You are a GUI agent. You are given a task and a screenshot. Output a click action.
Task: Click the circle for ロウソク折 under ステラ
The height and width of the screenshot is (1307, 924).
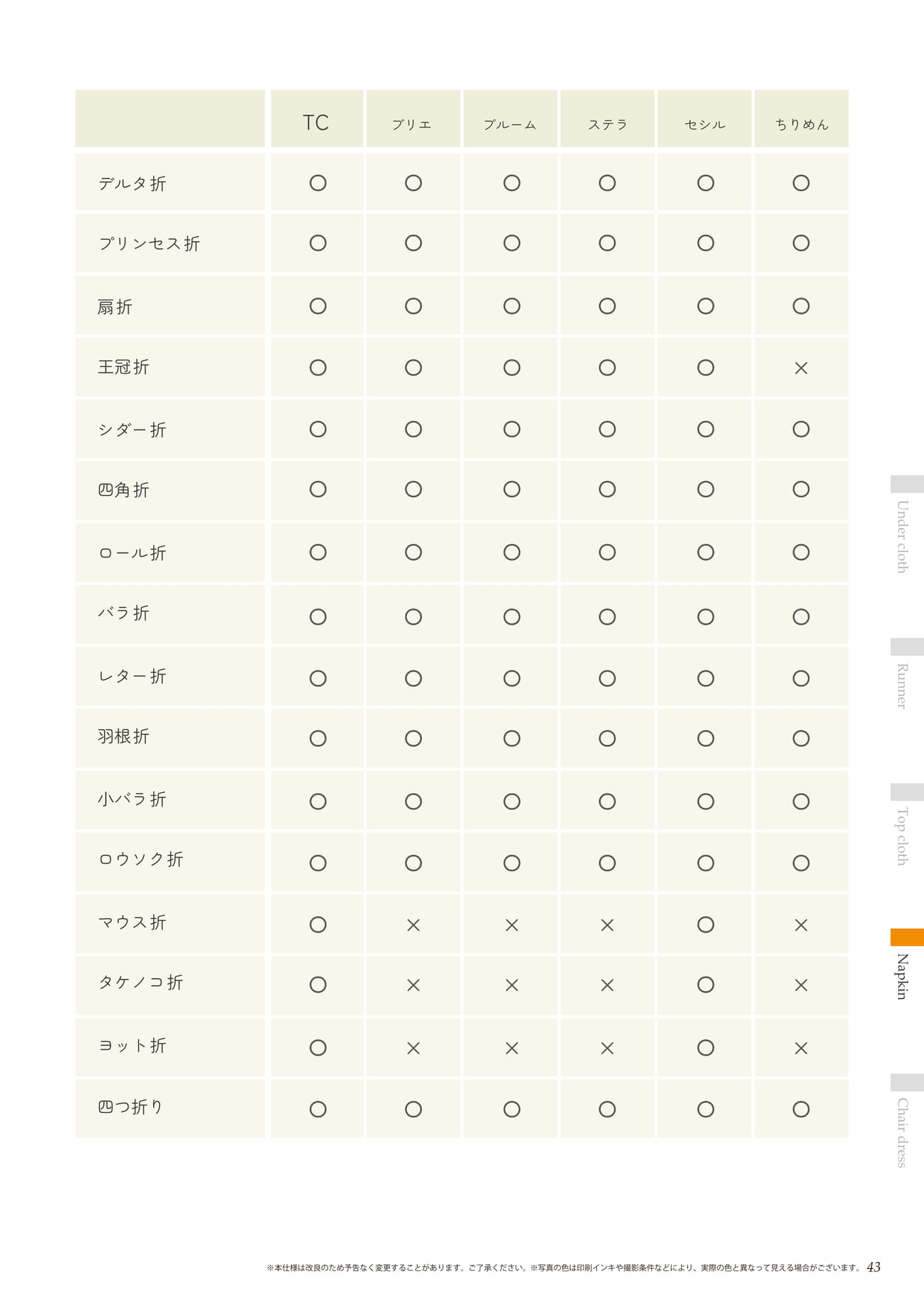point(607,863)
